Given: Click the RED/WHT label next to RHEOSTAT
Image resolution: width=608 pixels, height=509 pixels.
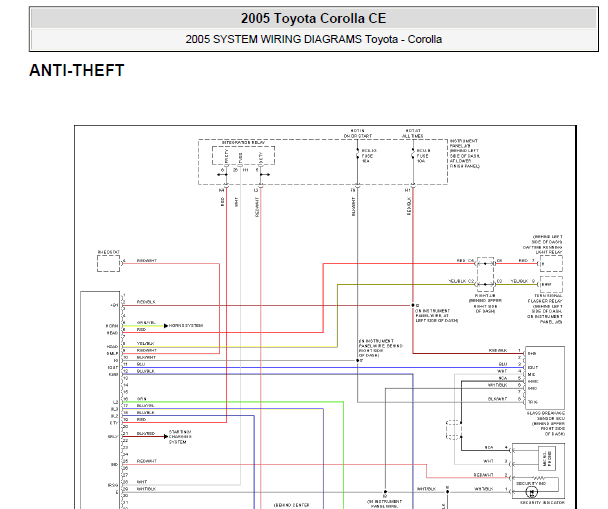Looking at the screenshot, I should pos(147,261).
